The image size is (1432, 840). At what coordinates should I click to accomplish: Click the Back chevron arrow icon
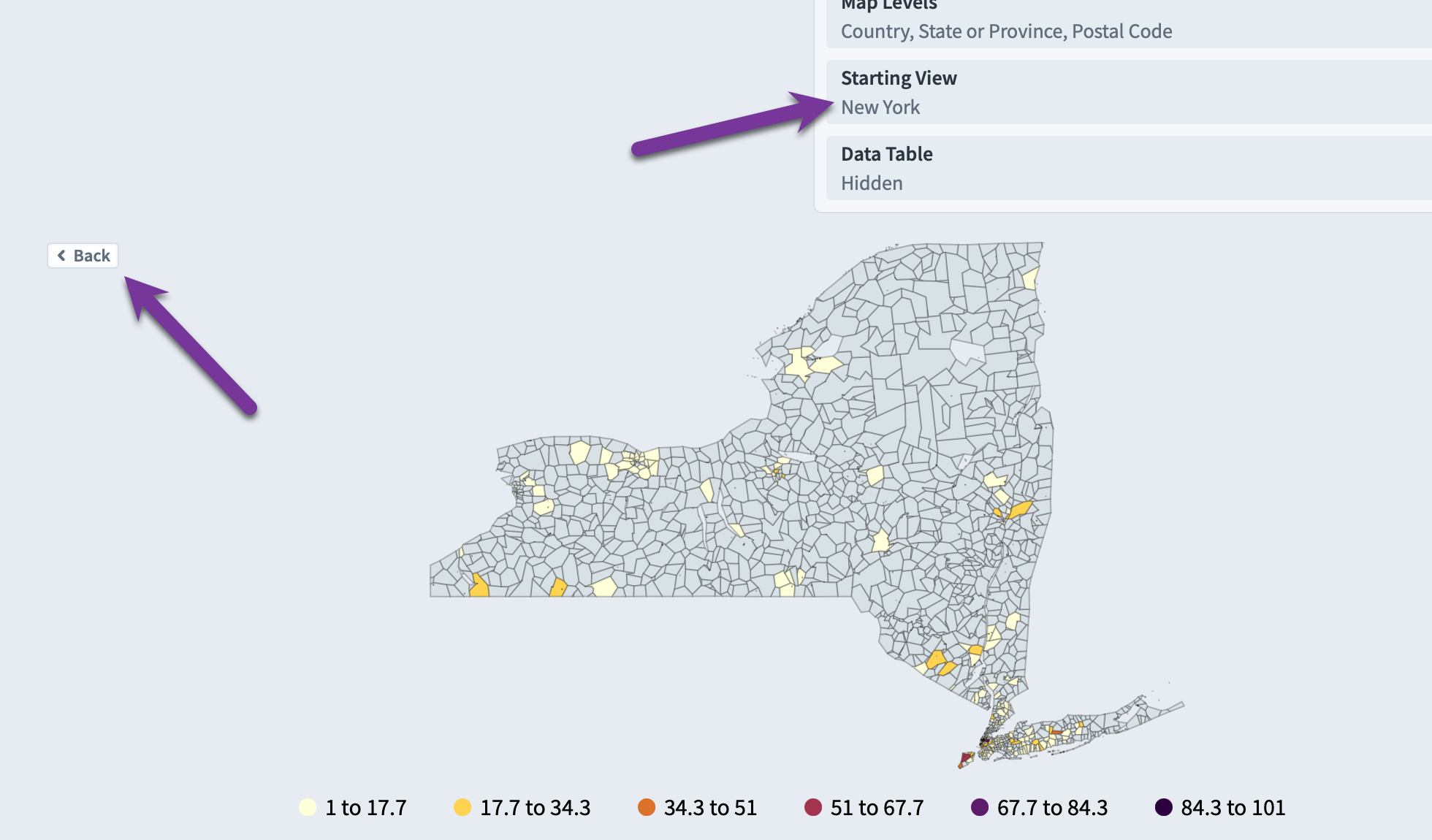61,256
